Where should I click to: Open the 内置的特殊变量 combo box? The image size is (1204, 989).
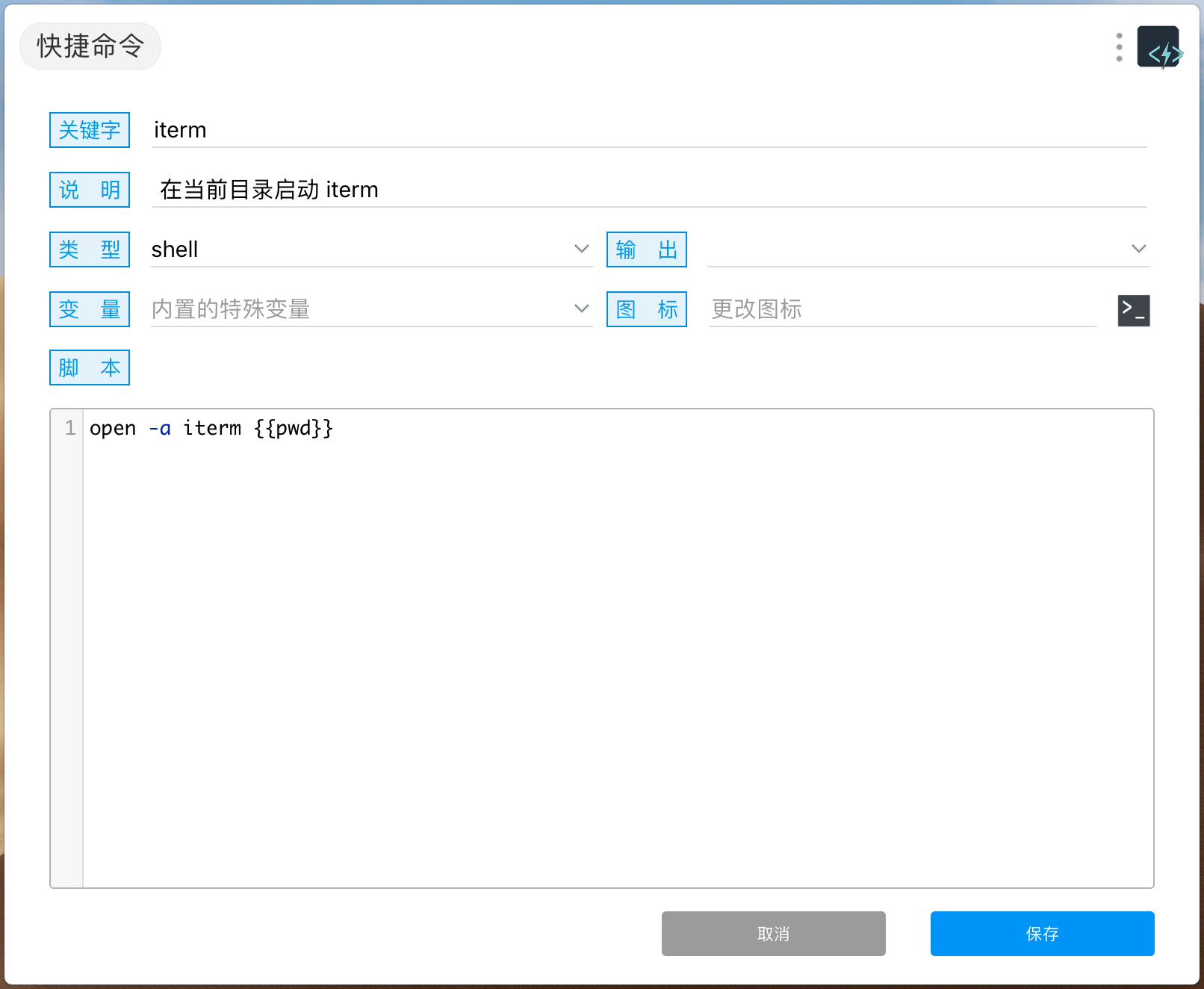click(x=372, y=309)
